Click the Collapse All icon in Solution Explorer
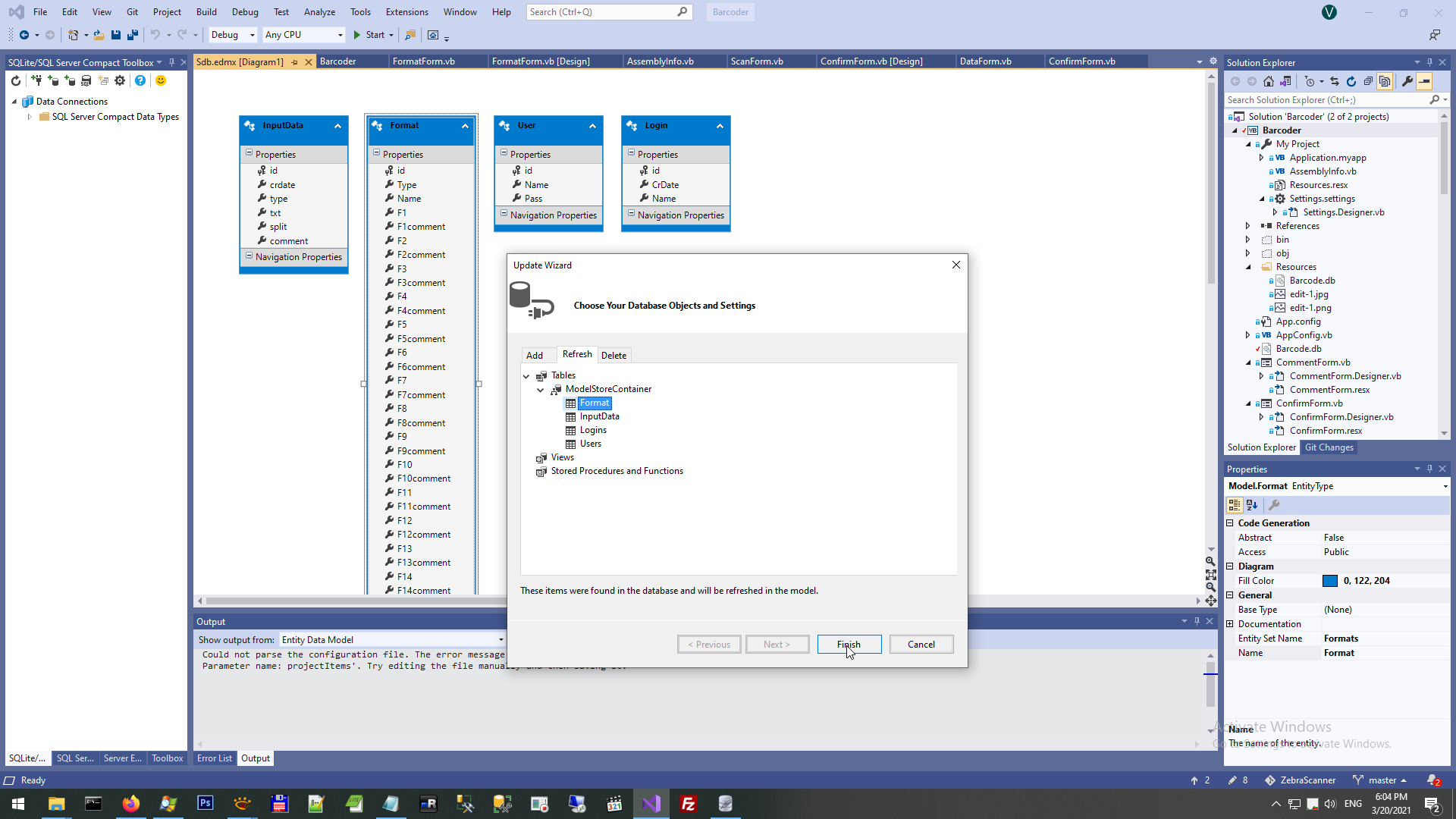The width and height of the screenshot is (1456, 819). pos(1368,81)
